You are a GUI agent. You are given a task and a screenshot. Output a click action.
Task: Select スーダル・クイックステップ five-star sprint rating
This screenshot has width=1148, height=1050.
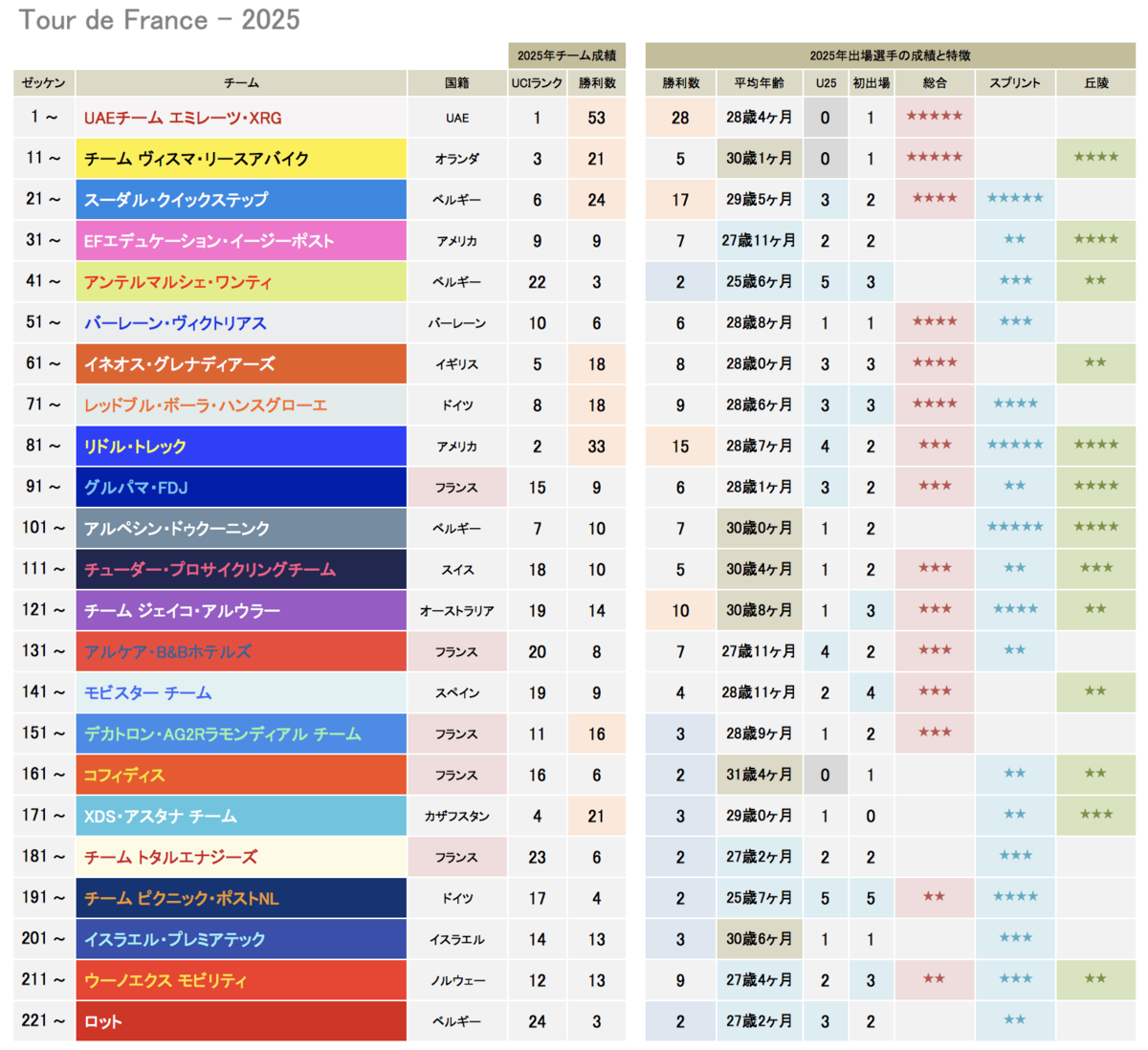click(1015, 200)
